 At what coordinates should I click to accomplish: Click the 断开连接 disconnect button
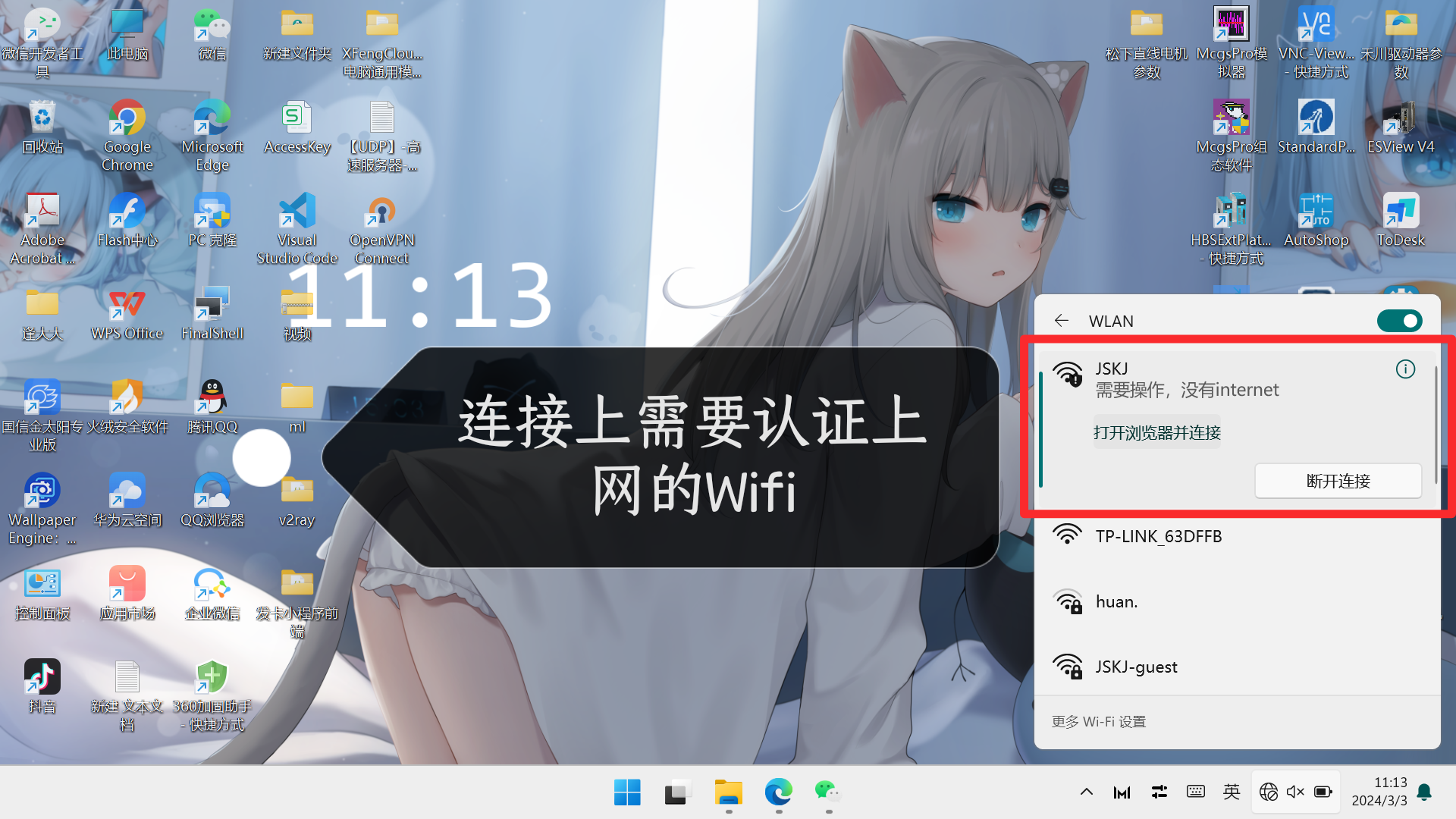[1338, 481]
